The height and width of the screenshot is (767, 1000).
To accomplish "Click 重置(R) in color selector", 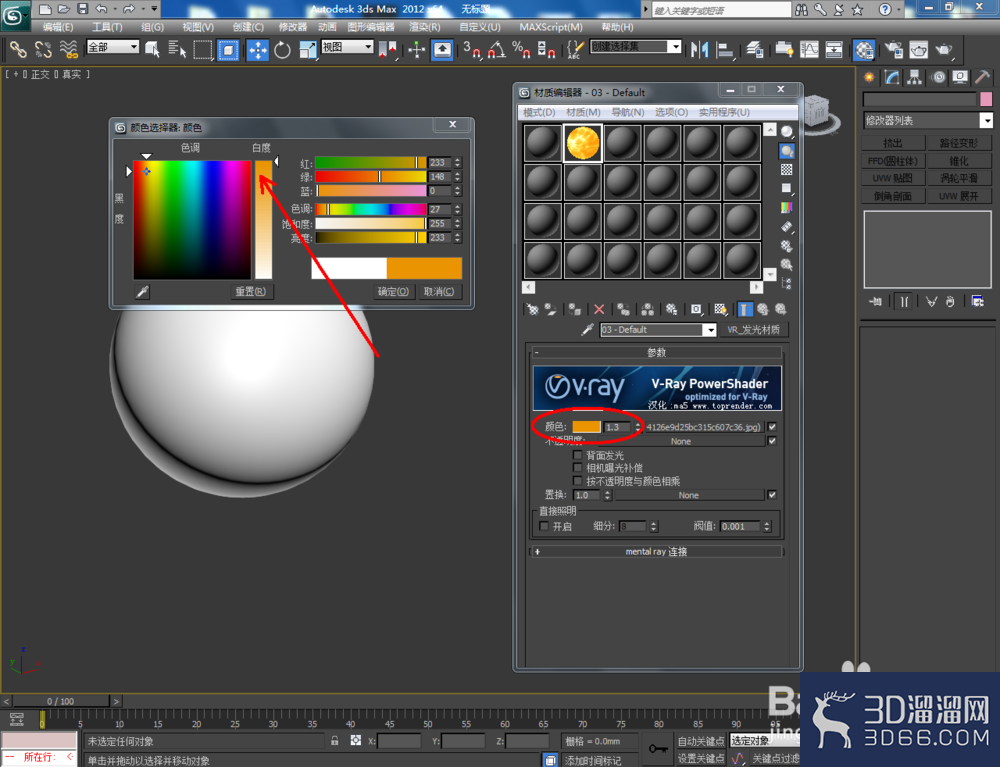I will pos(251,291).
